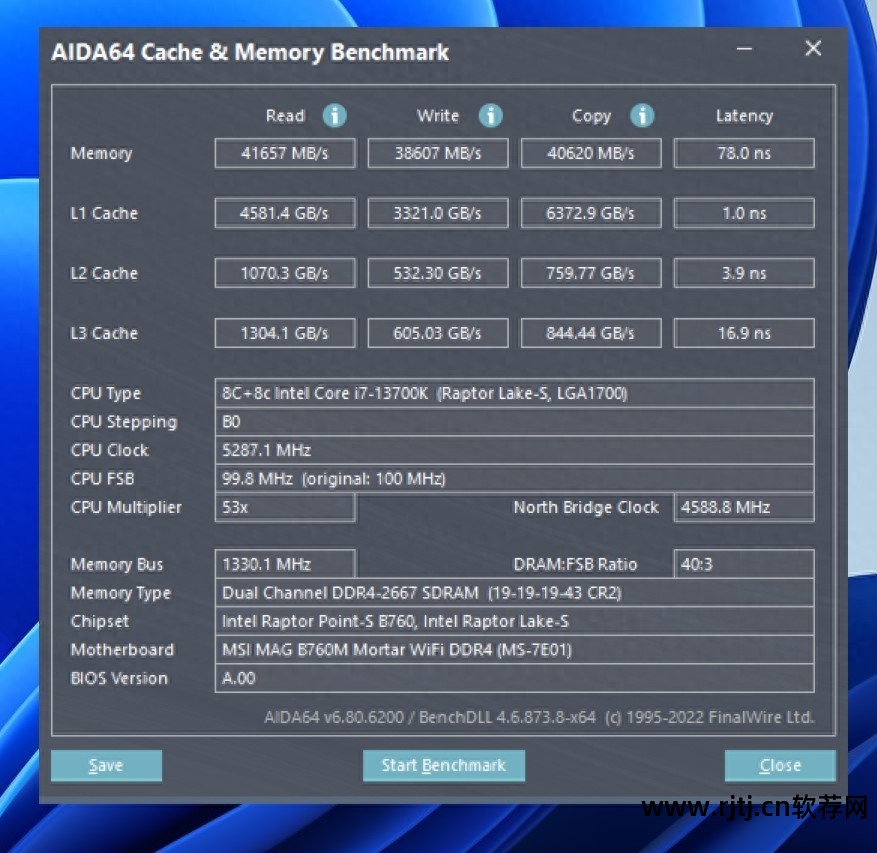Click Memory Bus value 1330.1 MHz
Viewport: 877px width, 853px height.
pos(285,564)
